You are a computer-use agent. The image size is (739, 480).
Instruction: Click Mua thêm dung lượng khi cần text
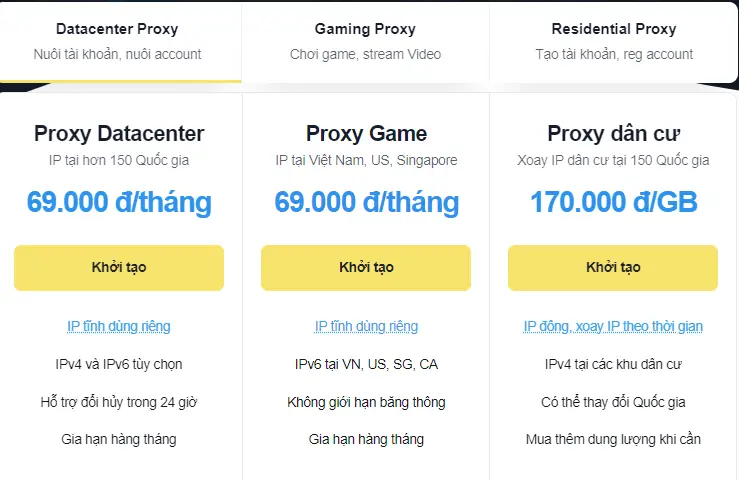613,439
